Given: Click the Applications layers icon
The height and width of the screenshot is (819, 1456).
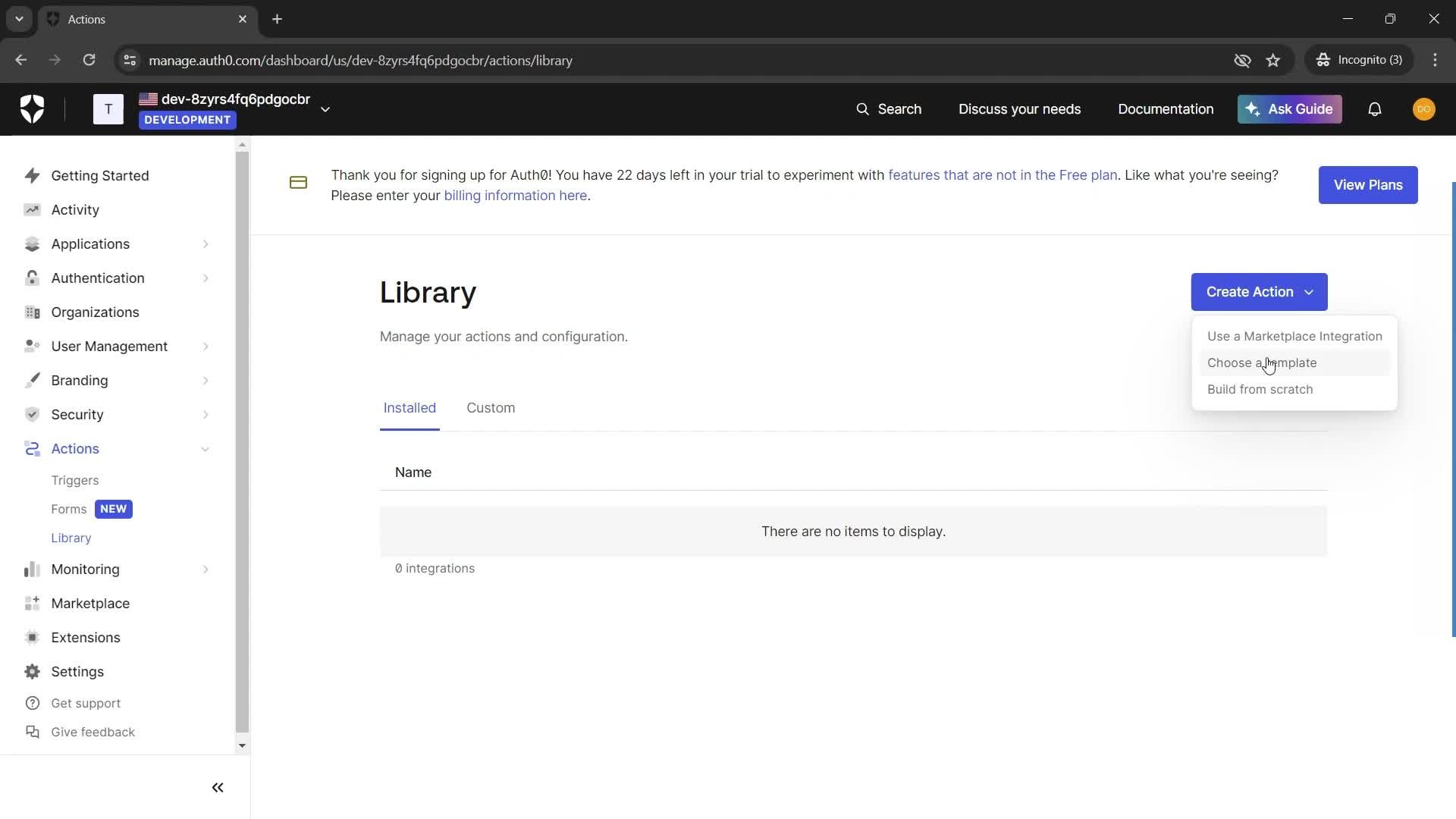Looking at the screenshot, I should coord(32,244).
